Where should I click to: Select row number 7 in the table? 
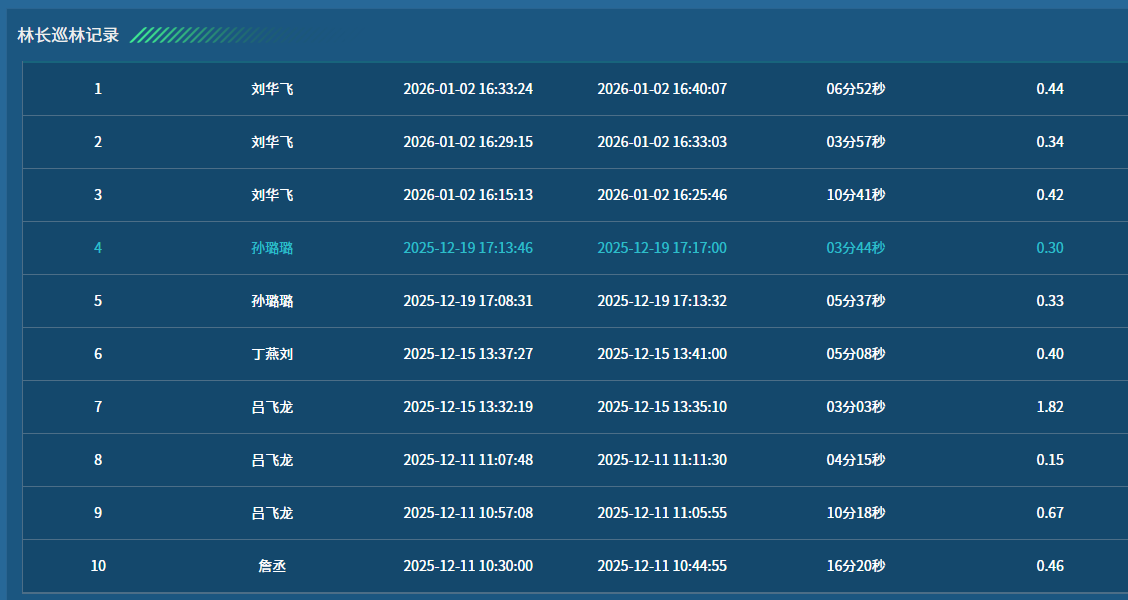98,407
